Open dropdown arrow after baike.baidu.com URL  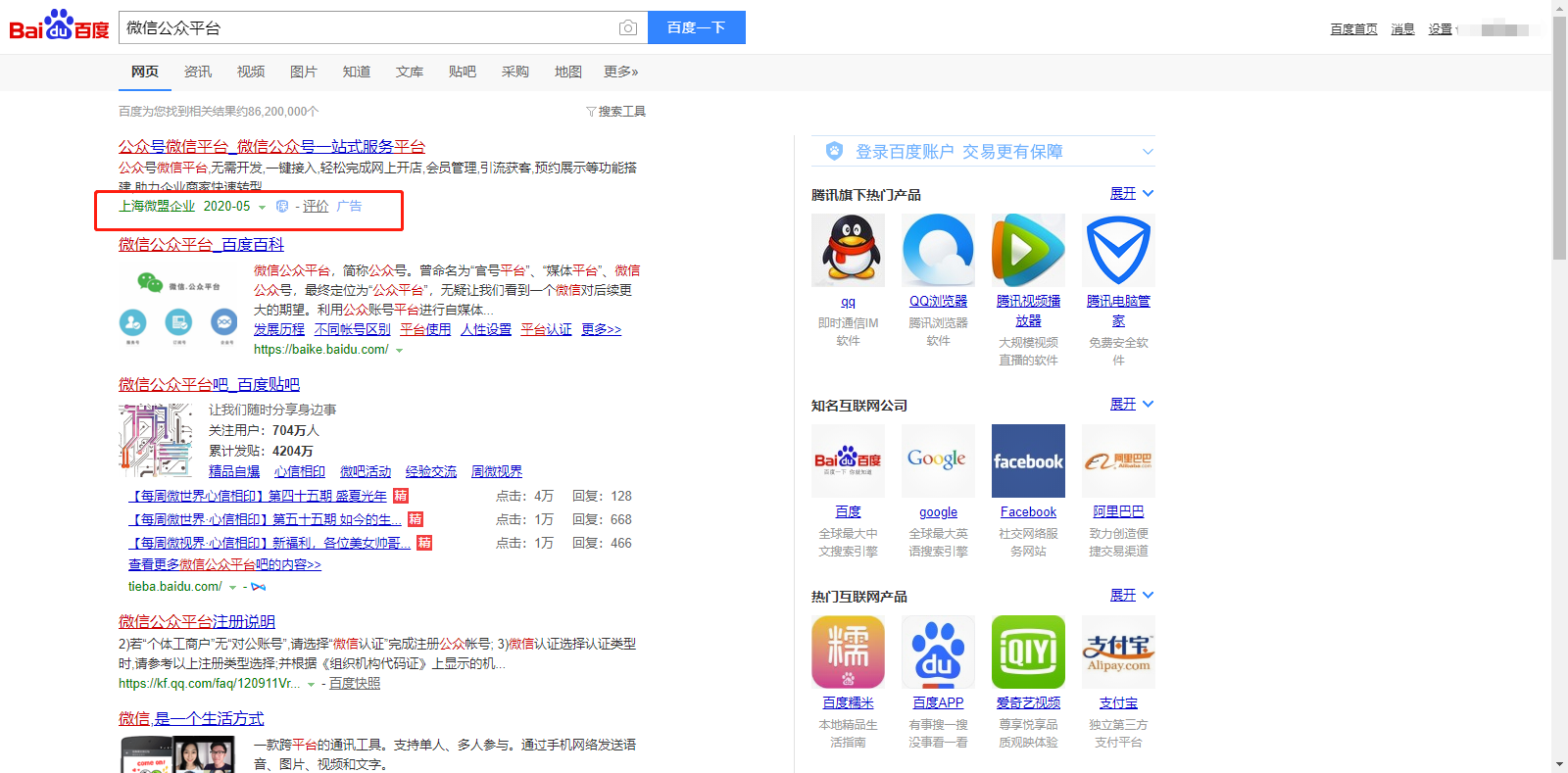click(x=399, y=351)
